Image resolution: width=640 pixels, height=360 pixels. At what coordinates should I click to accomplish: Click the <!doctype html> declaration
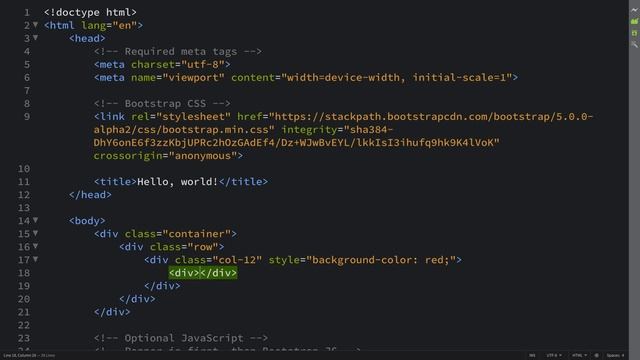point(90,12)
